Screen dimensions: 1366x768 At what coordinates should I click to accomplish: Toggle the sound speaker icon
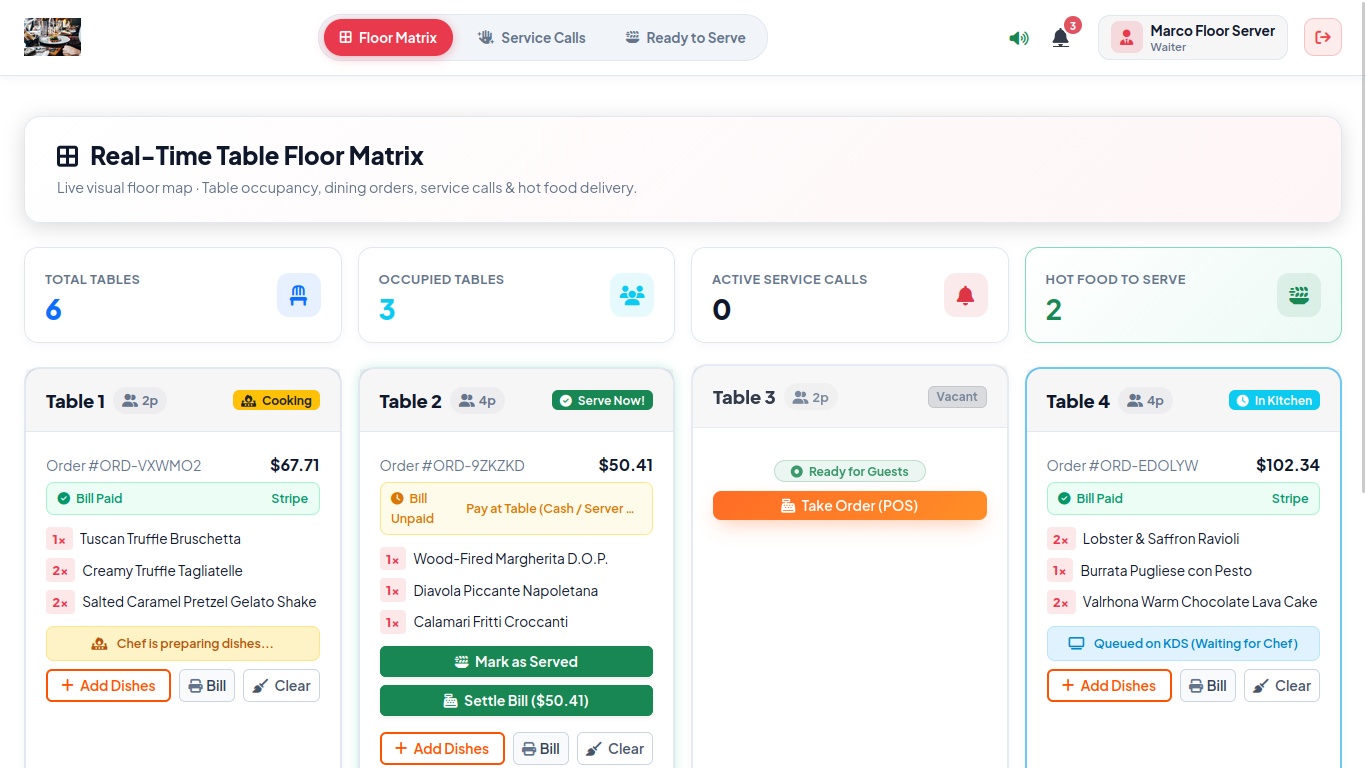click(1019, 38)
